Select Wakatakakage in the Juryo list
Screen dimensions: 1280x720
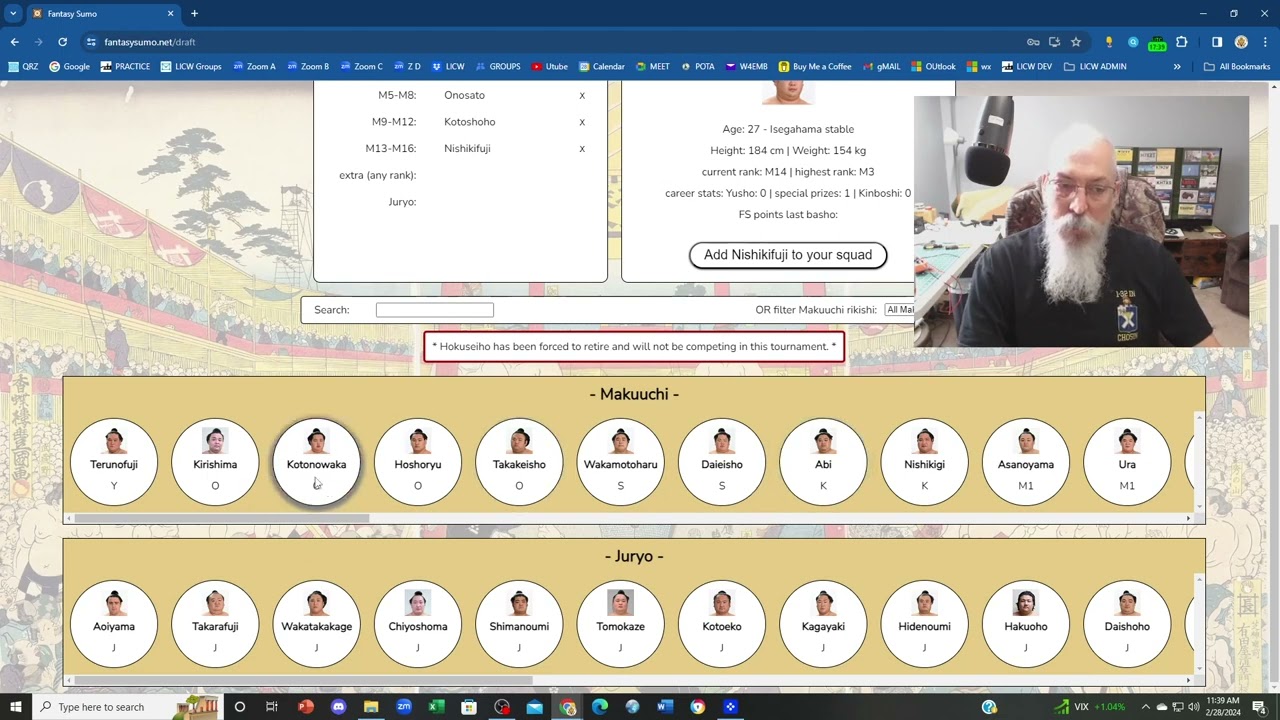(316, 623)
